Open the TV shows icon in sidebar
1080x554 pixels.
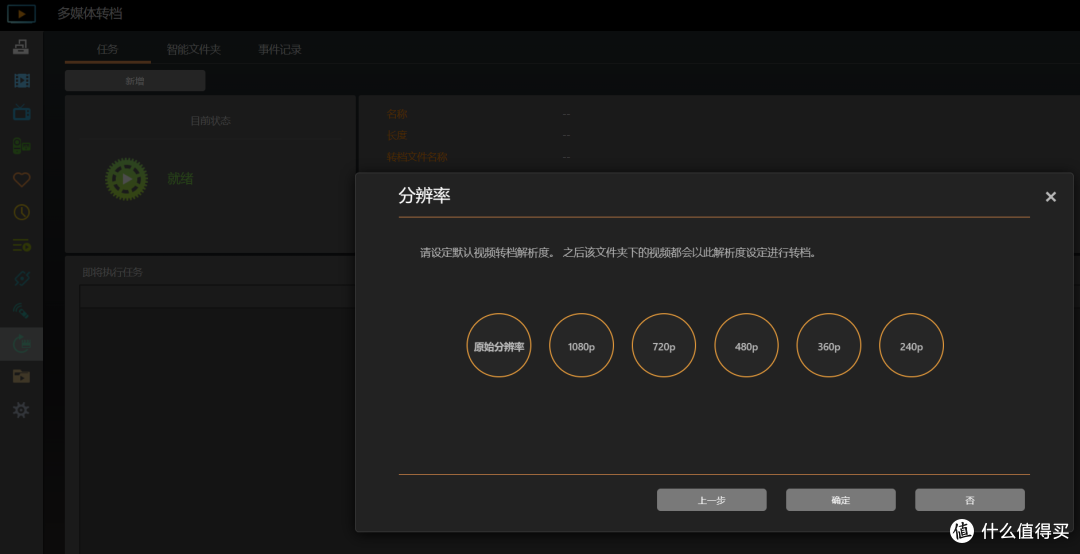[21, 112]
